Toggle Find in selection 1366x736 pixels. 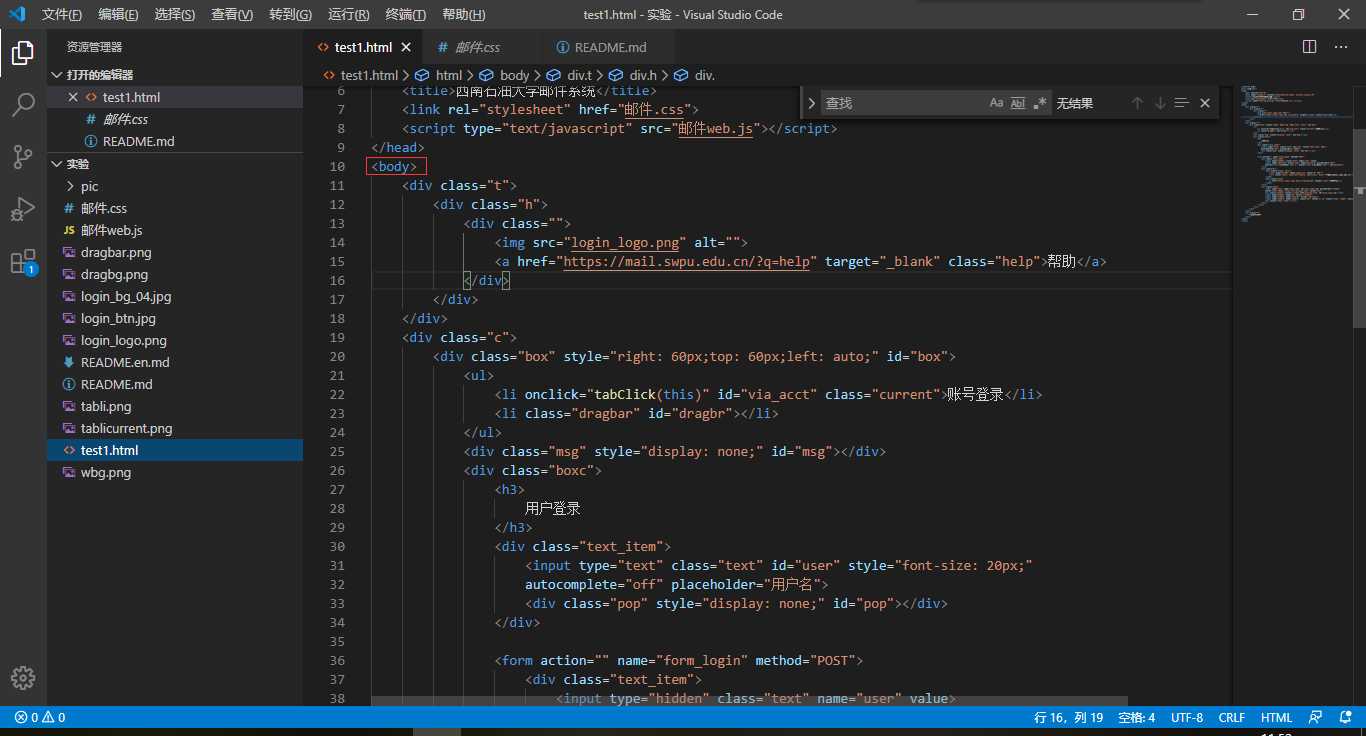point(1182,103)
